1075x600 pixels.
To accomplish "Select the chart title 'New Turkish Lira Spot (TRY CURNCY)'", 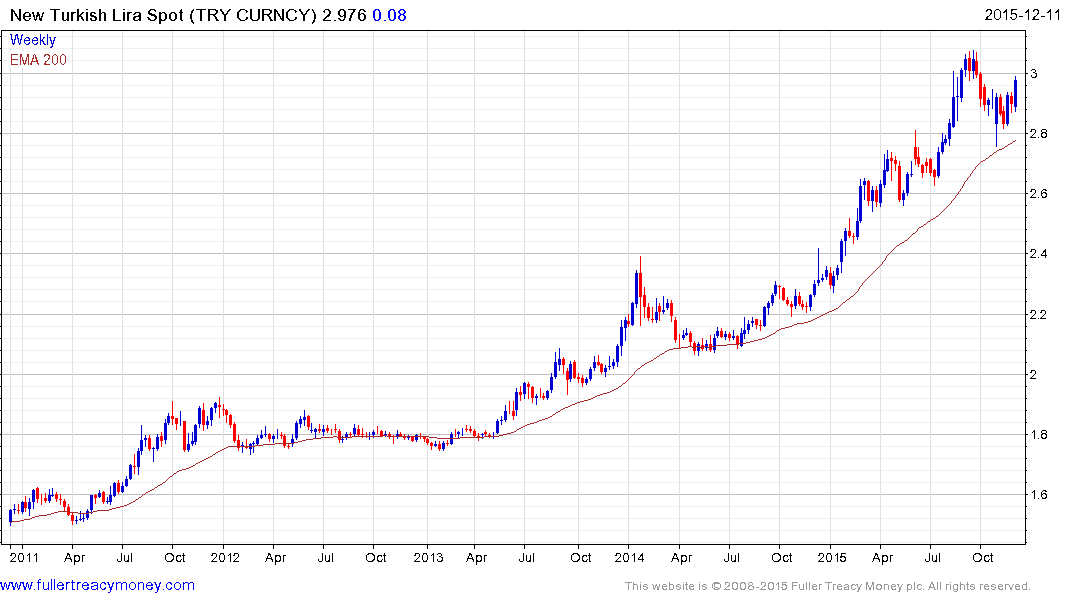I will pyautogui.click(x=163, y=15).
